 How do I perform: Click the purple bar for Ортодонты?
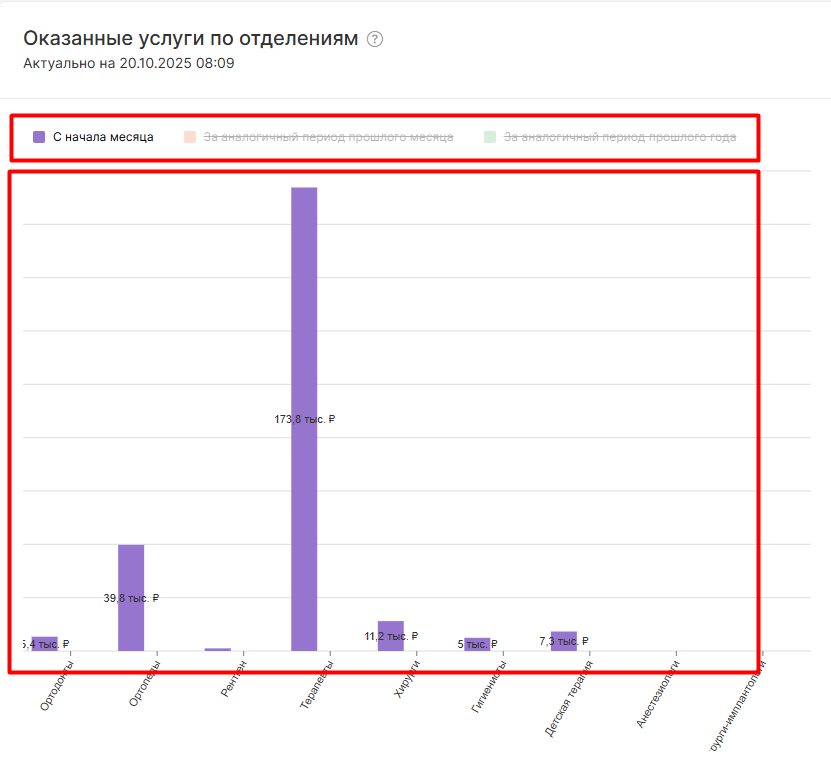[x=44, y=641]
